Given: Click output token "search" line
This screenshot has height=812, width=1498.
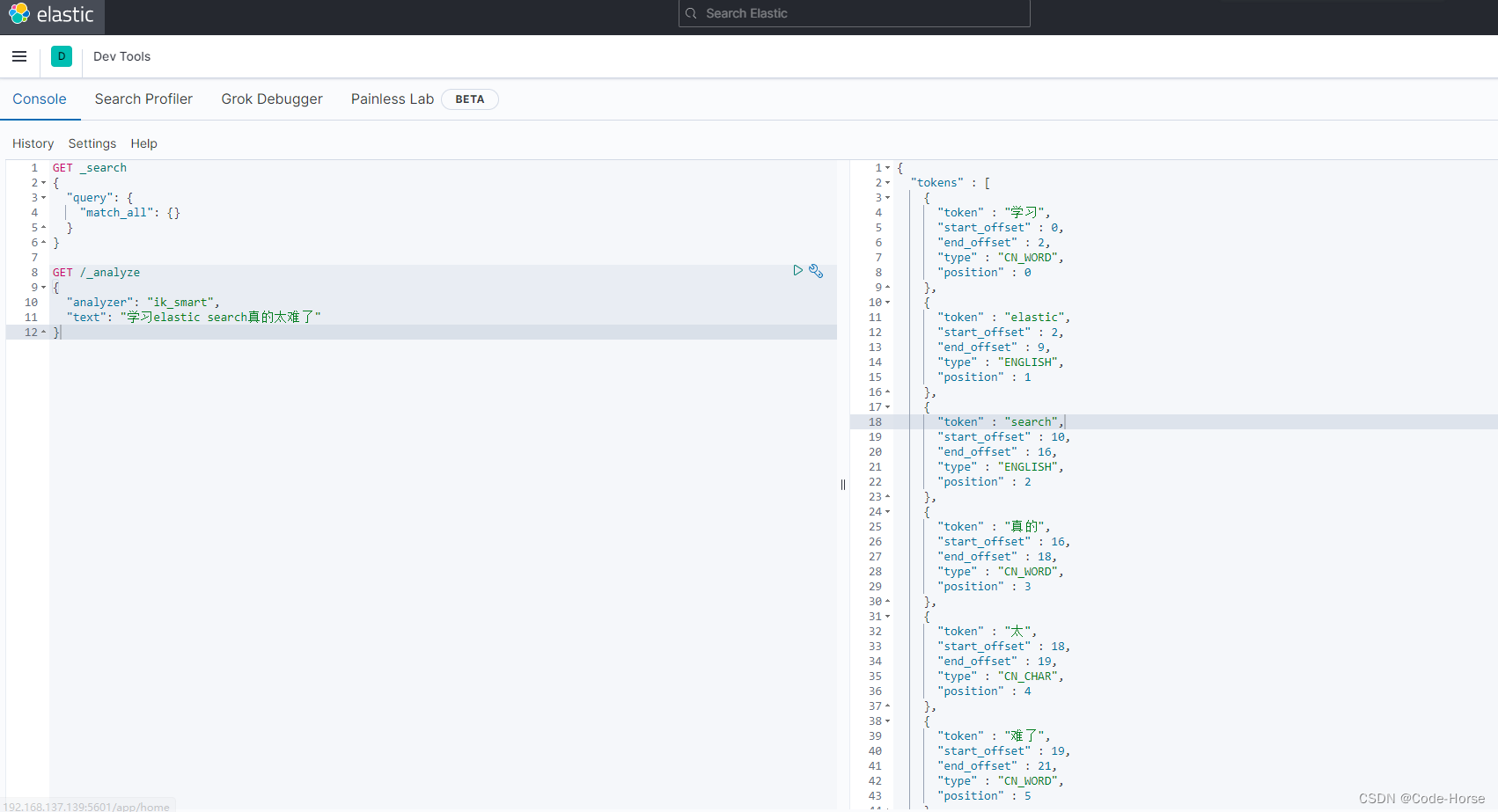Looking at the screenshot, I should click(x=1001, y=422).
